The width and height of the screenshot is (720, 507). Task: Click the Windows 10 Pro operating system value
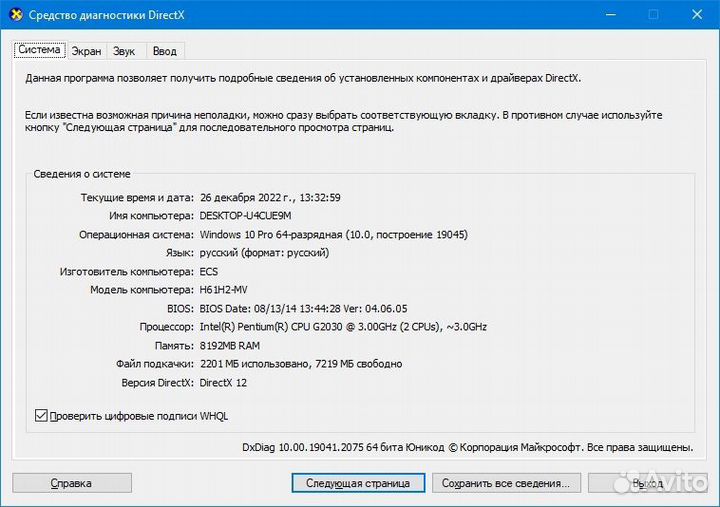point(333,234)
